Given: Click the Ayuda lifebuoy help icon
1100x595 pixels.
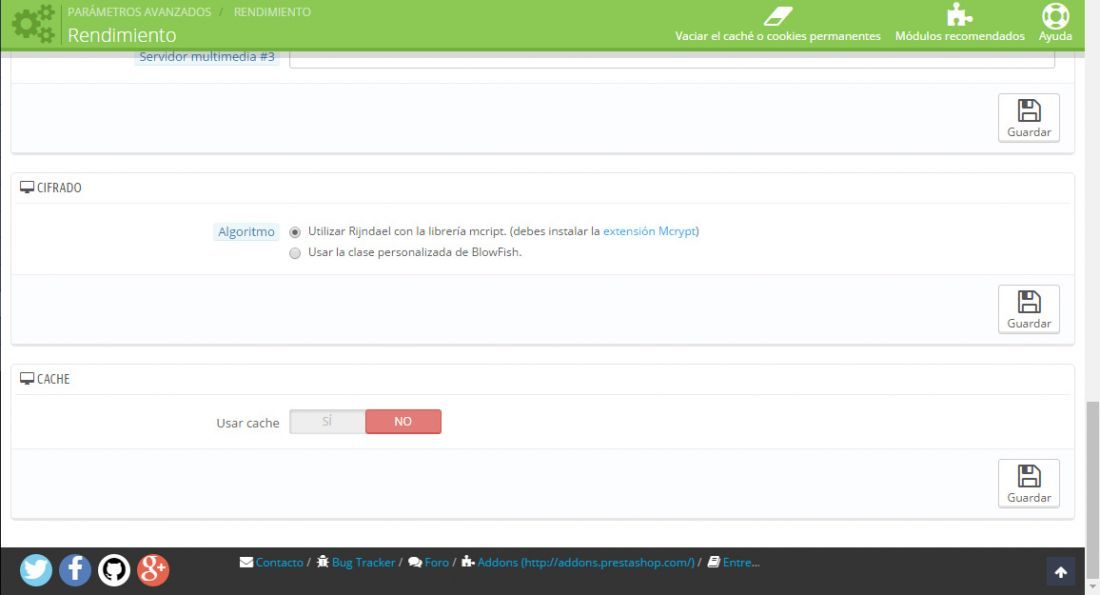Looking at the screenshot, I should click(x=1055, y=15).
